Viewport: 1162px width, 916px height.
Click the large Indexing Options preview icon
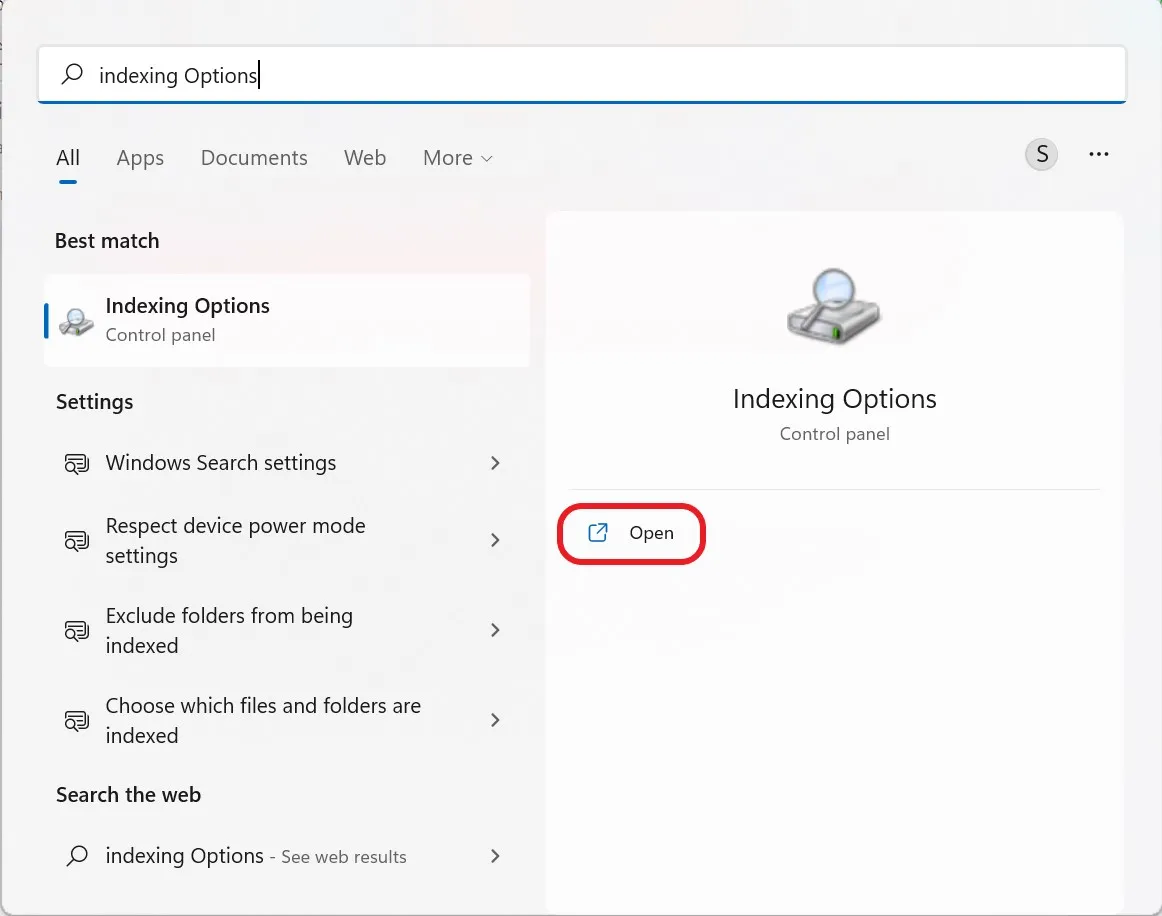coord(834,306)
